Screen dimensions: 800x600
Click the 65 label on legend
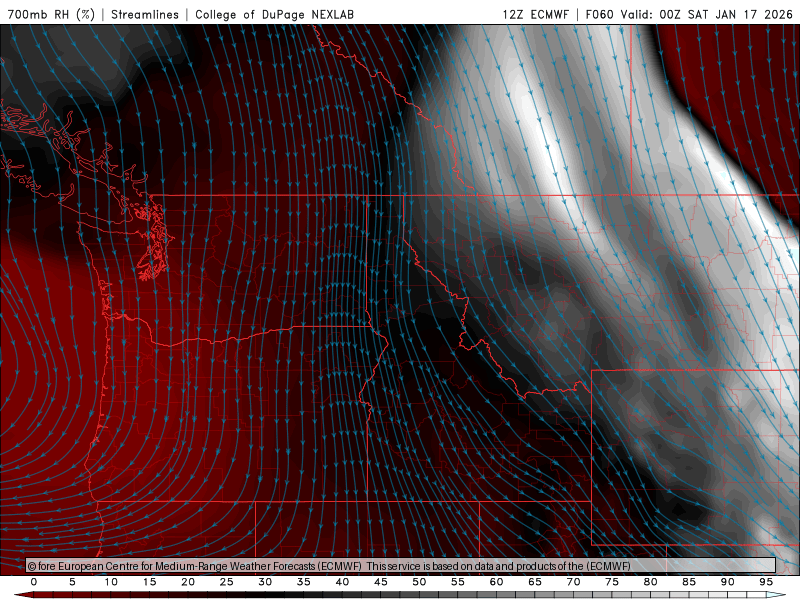tap(535, 582)
